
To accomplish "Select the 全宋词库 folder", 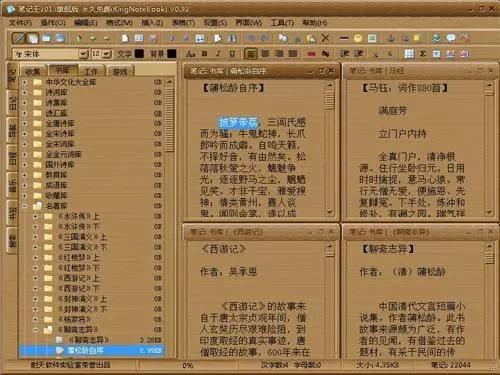I will point(60,144).
